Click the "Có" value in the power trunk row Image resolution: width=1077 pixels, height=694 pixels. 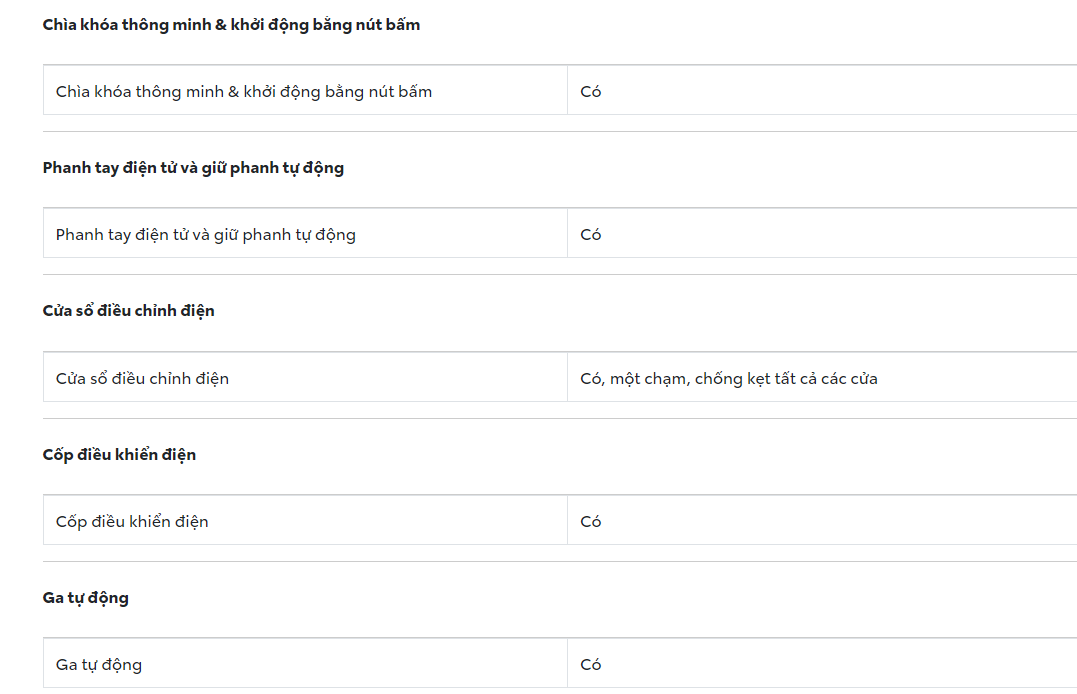tap(591, 522)
